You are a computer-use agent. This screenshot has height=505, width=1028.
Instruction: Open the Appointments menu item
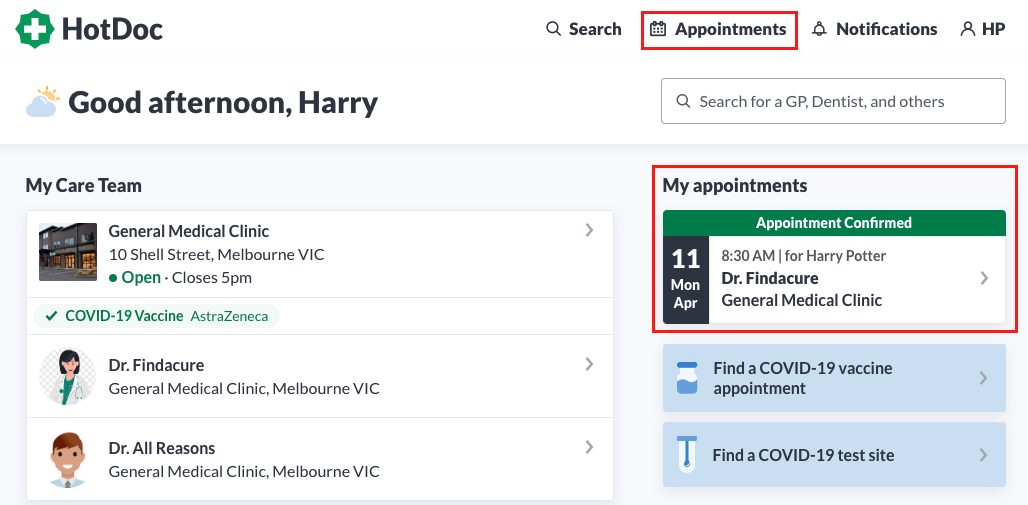pos(719,30)
